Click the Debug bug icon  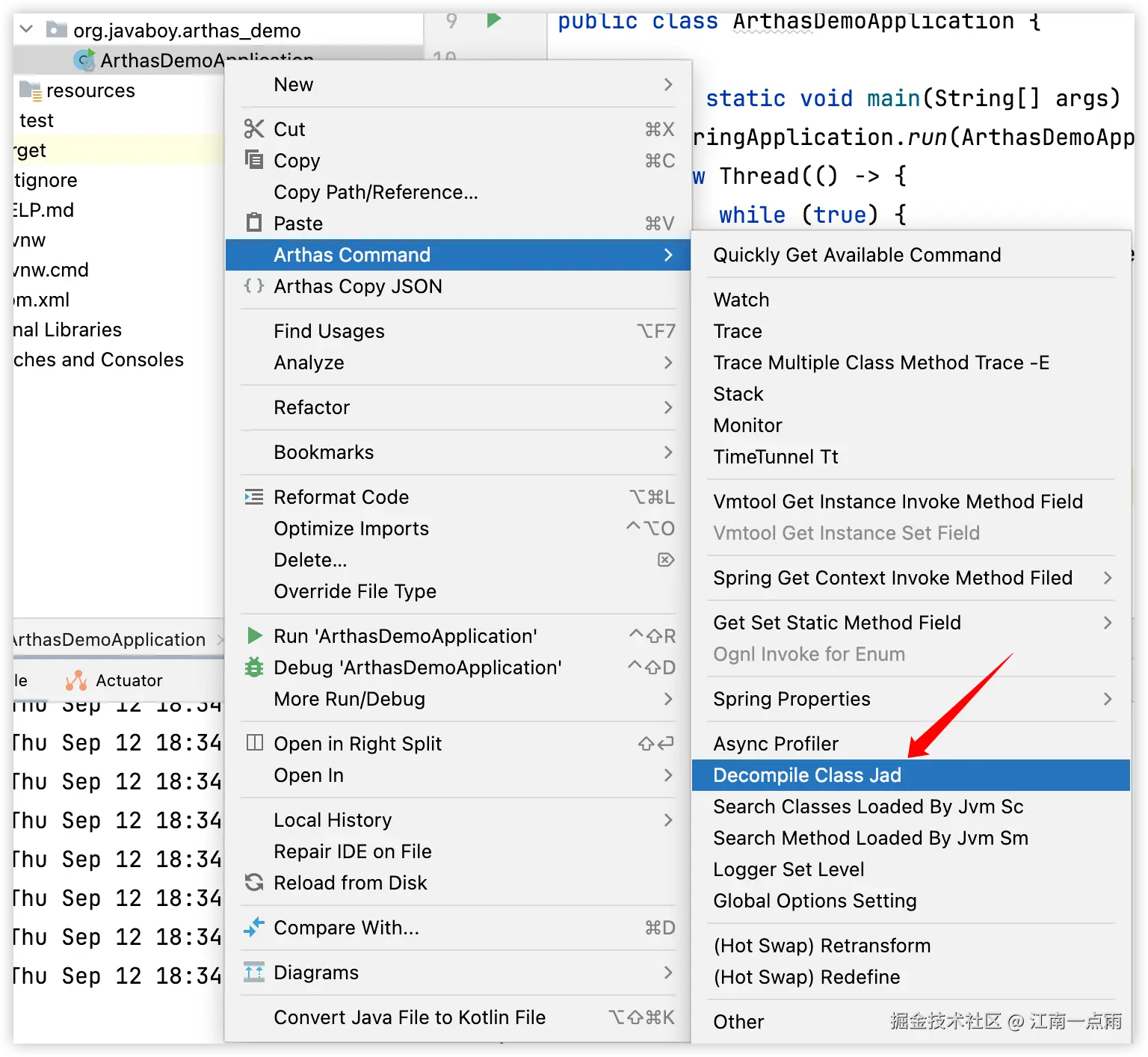point(254,667)
